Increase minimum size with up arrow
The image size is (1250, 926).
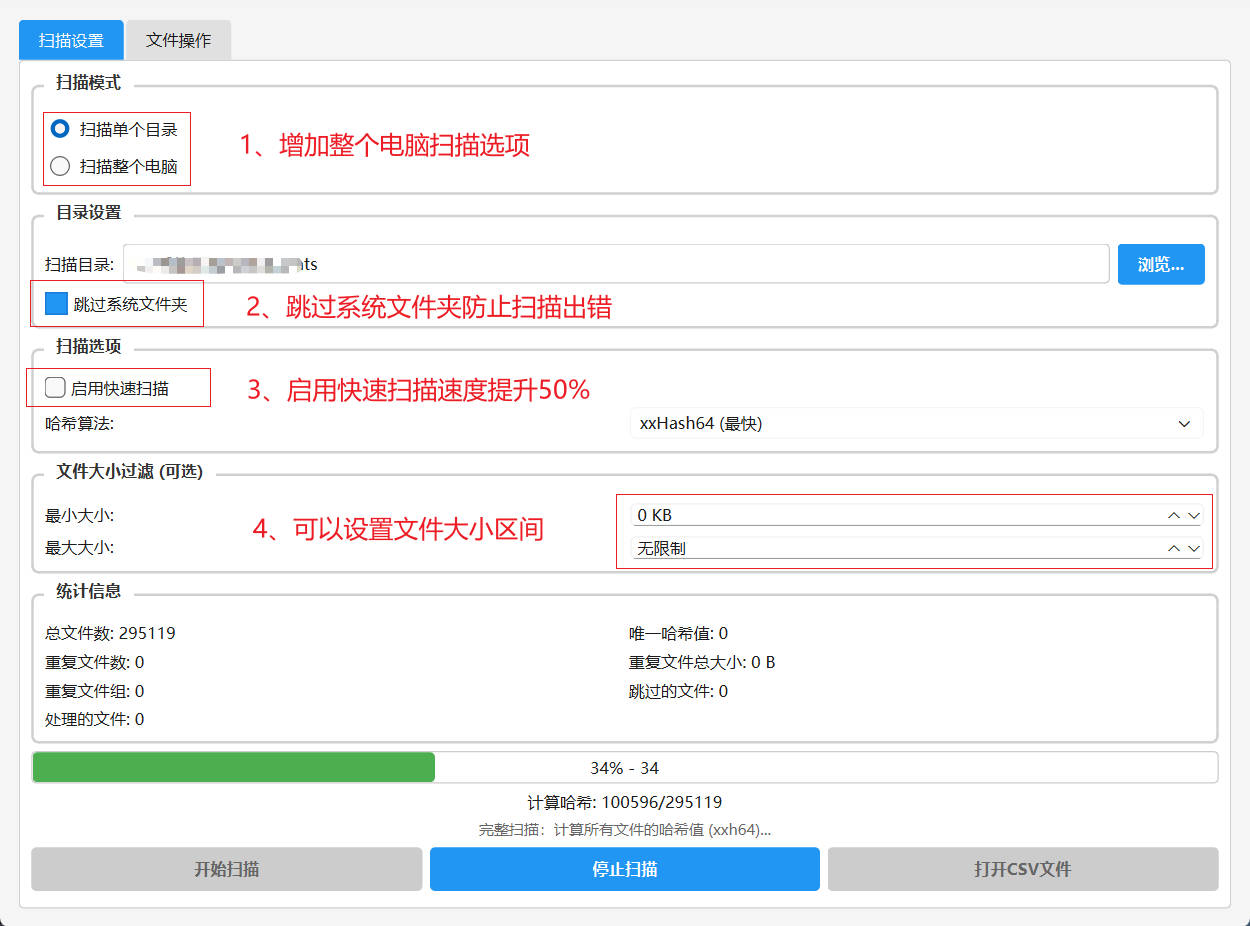click(x=1174, y=516)
